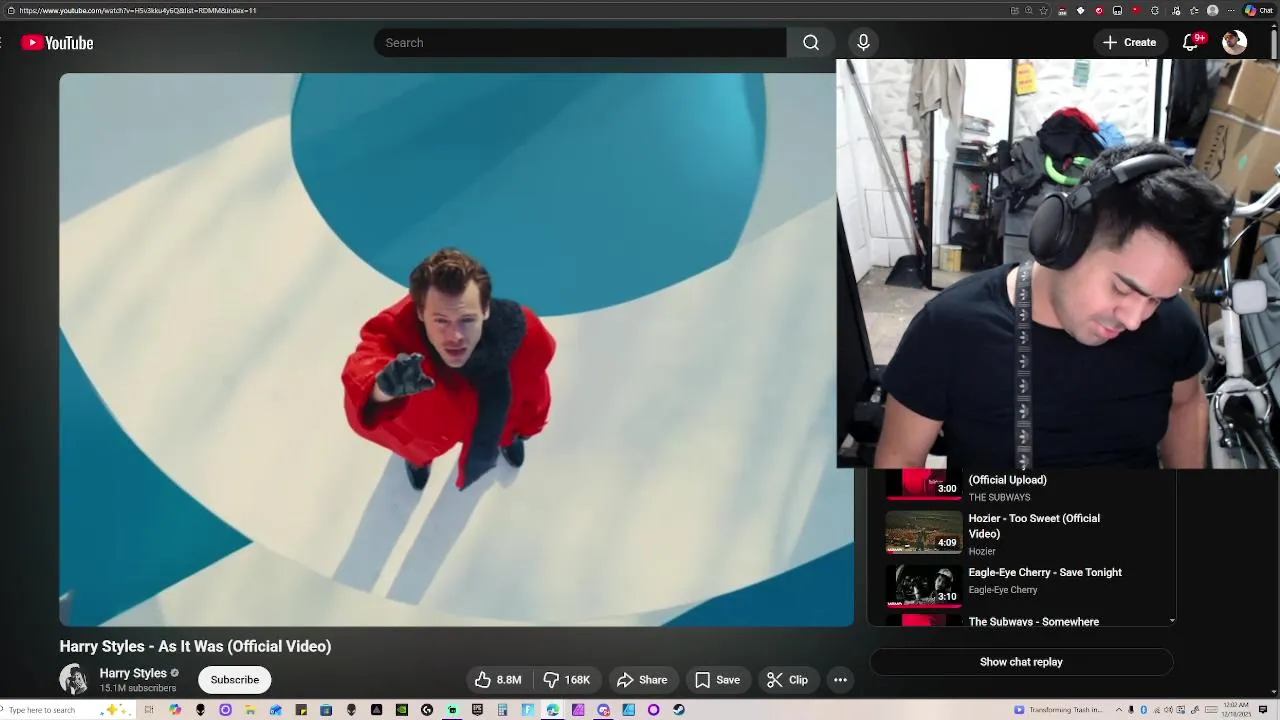
Task: Click the video player to pause playback
Action: click(456, 350)
